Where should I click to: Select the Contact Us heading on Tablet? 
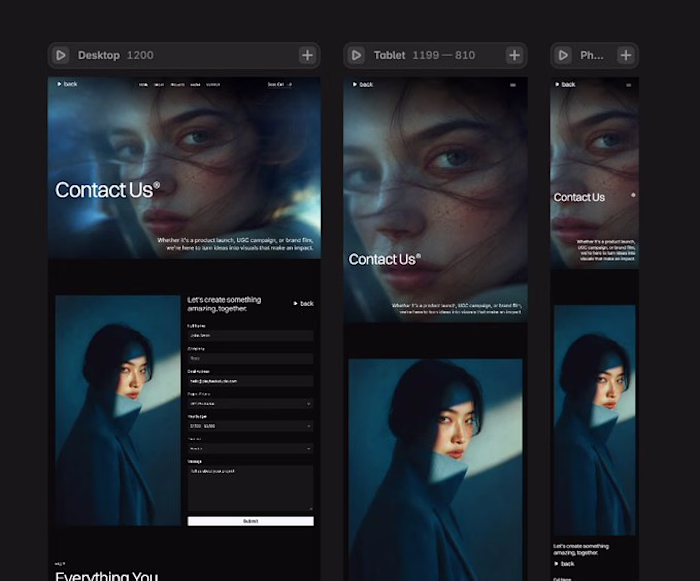pyautogui.click(x=384, y=259)
